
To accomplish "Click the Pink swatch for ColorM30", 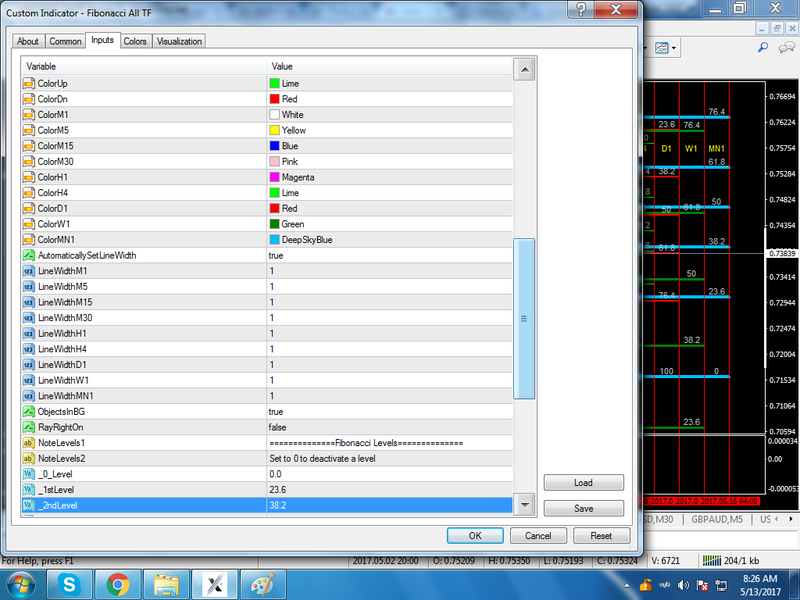I will (274, 162).
